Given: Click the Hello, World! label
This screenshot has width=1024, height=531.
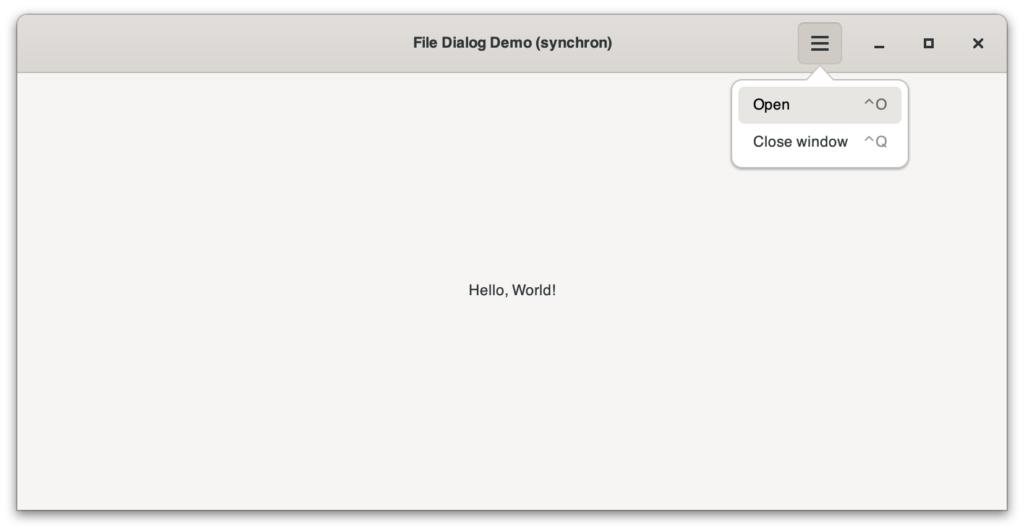Looking at the screenshot, I should [512, 290].
